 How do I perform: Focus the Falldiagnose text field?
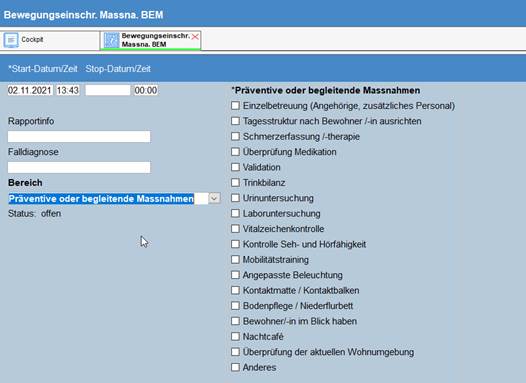tap(79, 167)
